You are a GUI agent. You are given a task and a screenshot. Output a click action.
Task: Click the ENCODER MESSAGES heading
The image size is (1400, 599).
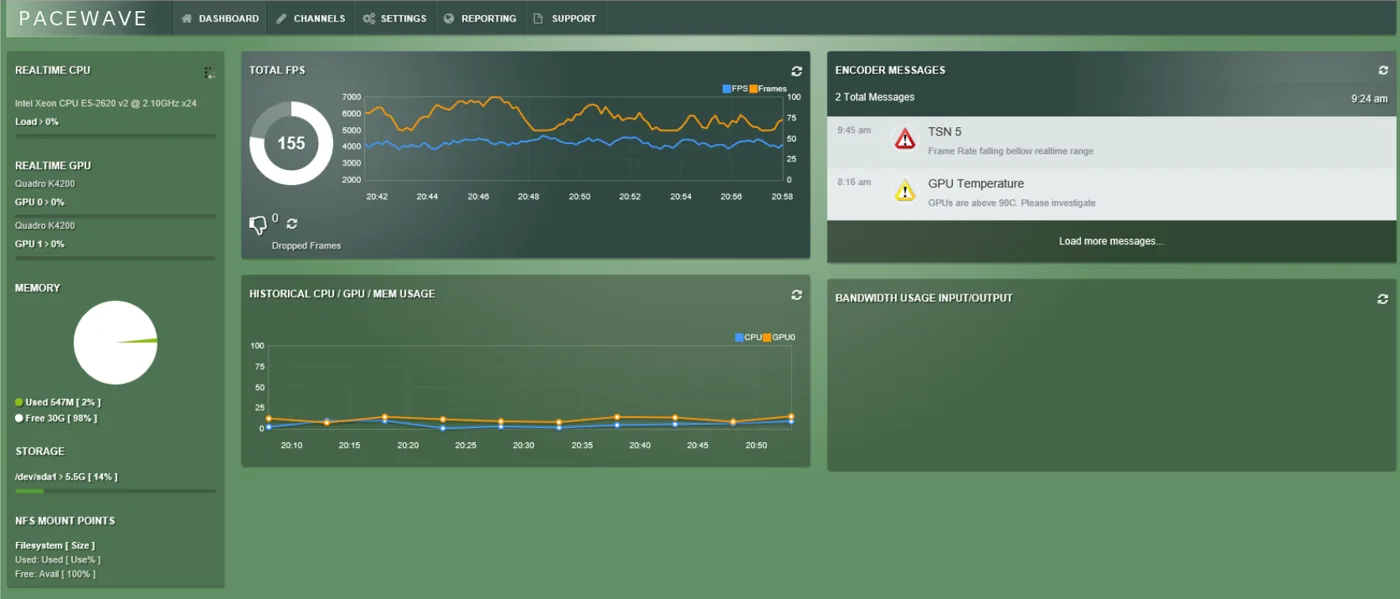tap(890, 71)
